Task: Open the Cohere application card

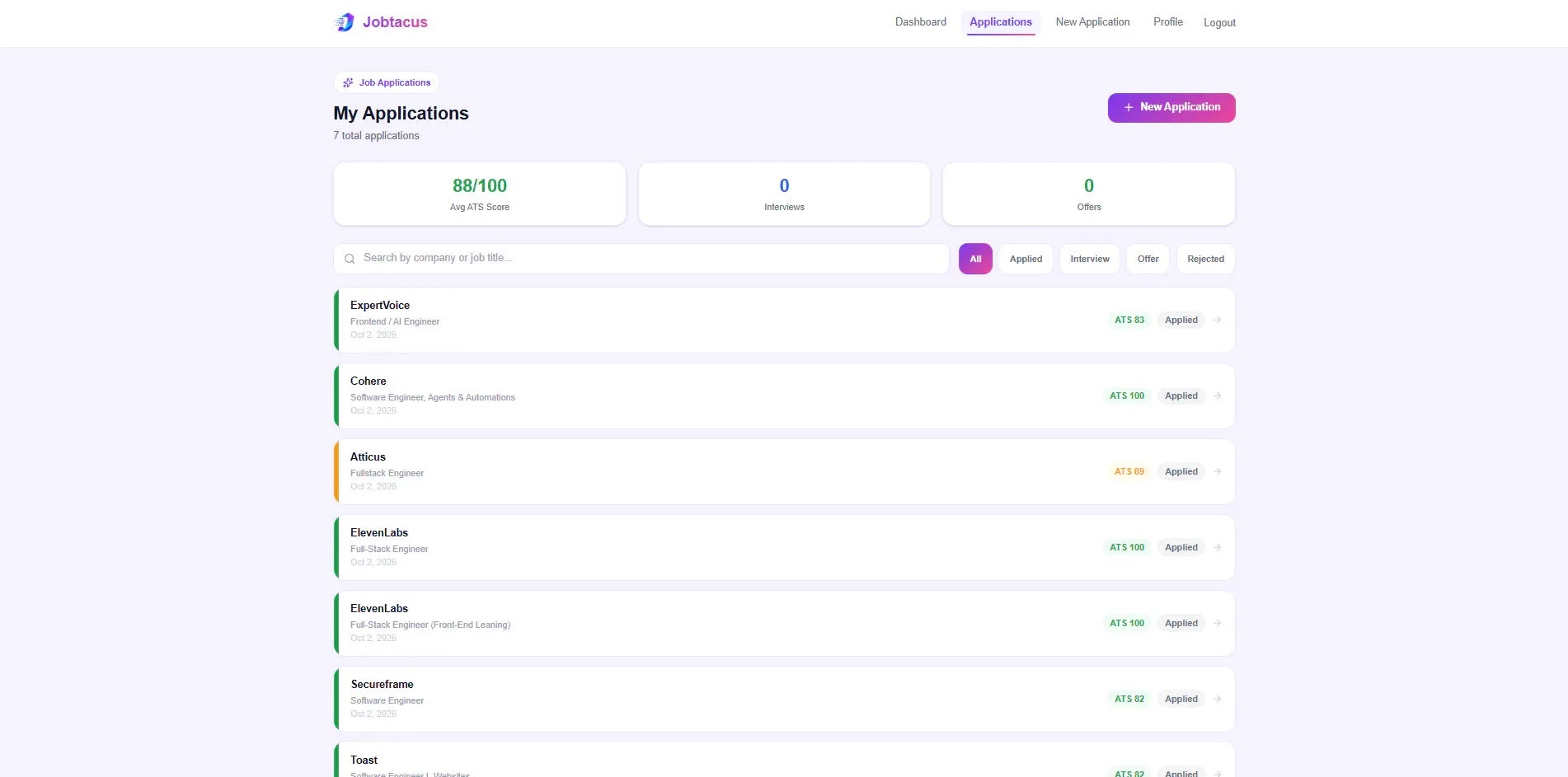Action: [x=784, y=396]
